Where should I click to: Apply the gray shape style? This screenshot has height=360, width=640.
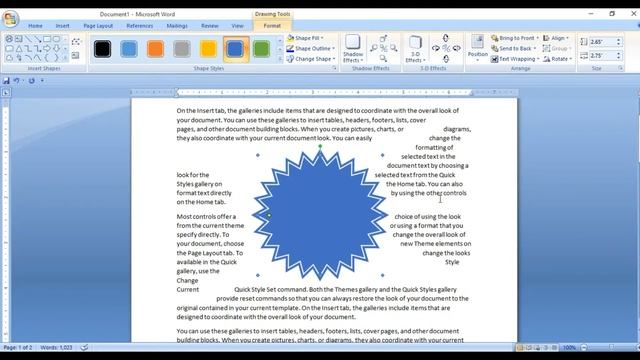tap(182, 49)
